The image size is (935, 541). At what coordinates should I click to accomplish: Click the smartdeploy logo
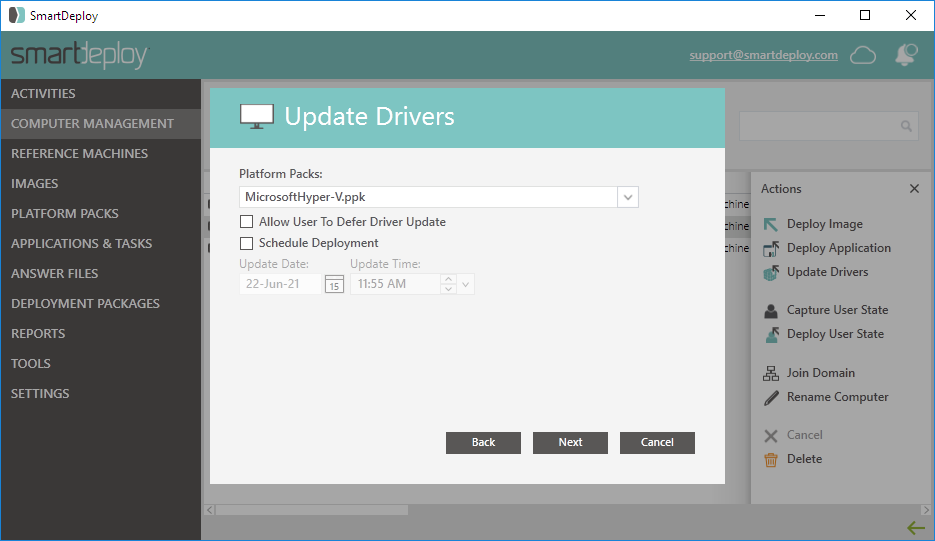pyautogui.click(x=79, y=55)
